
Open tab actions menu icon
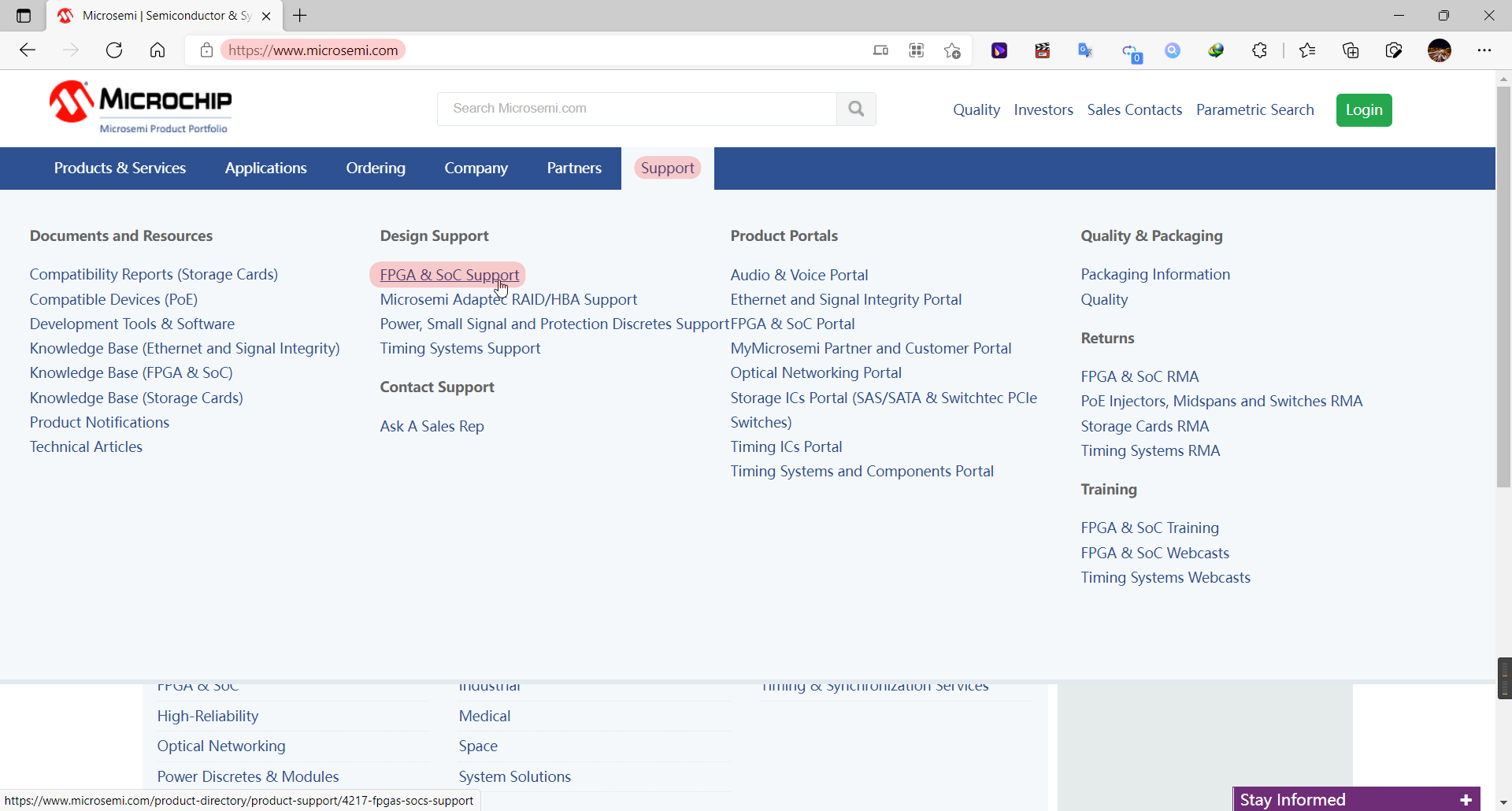click(x=24, y=16)
